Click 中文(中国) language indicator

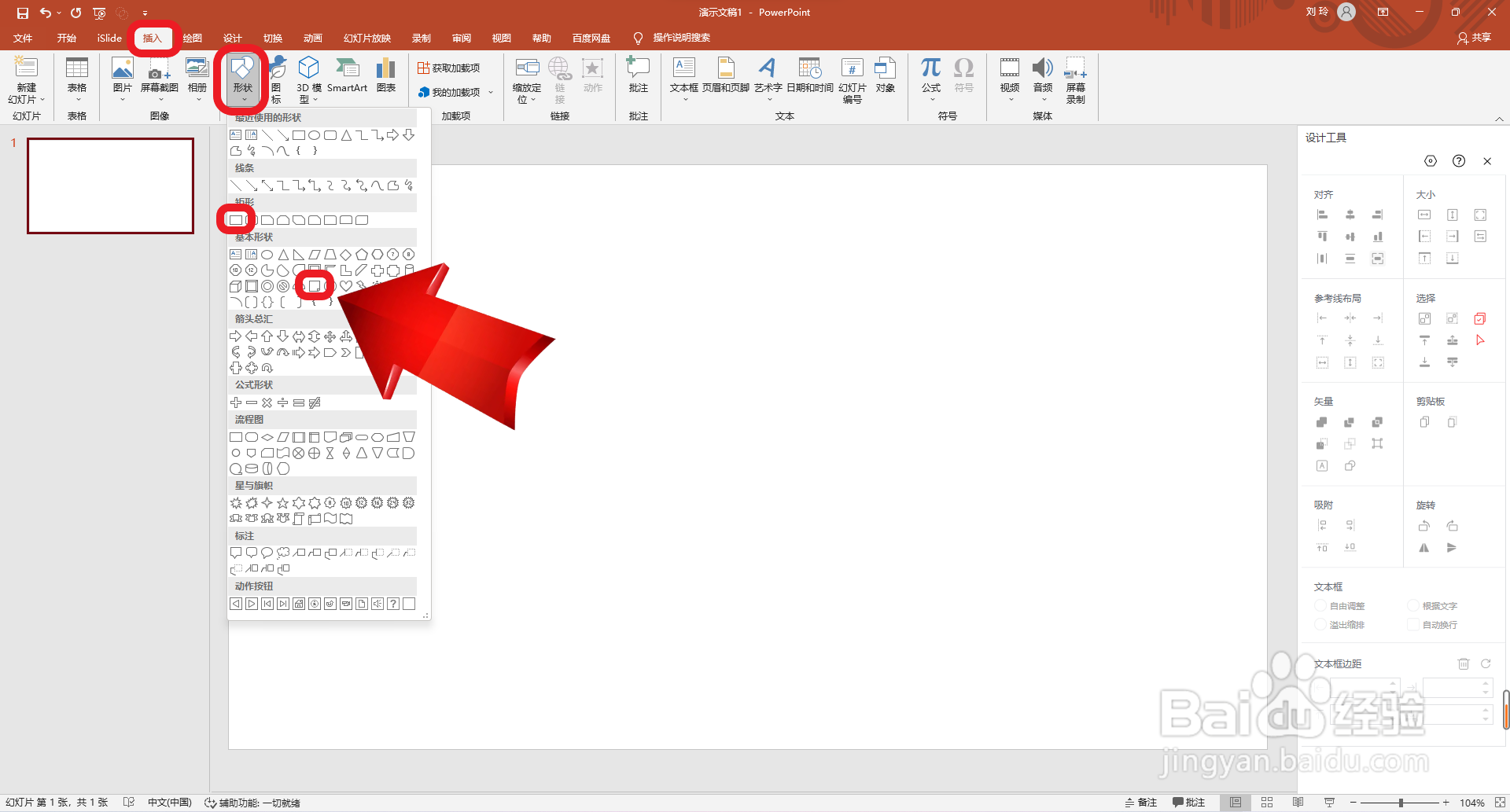coord(169,803)
